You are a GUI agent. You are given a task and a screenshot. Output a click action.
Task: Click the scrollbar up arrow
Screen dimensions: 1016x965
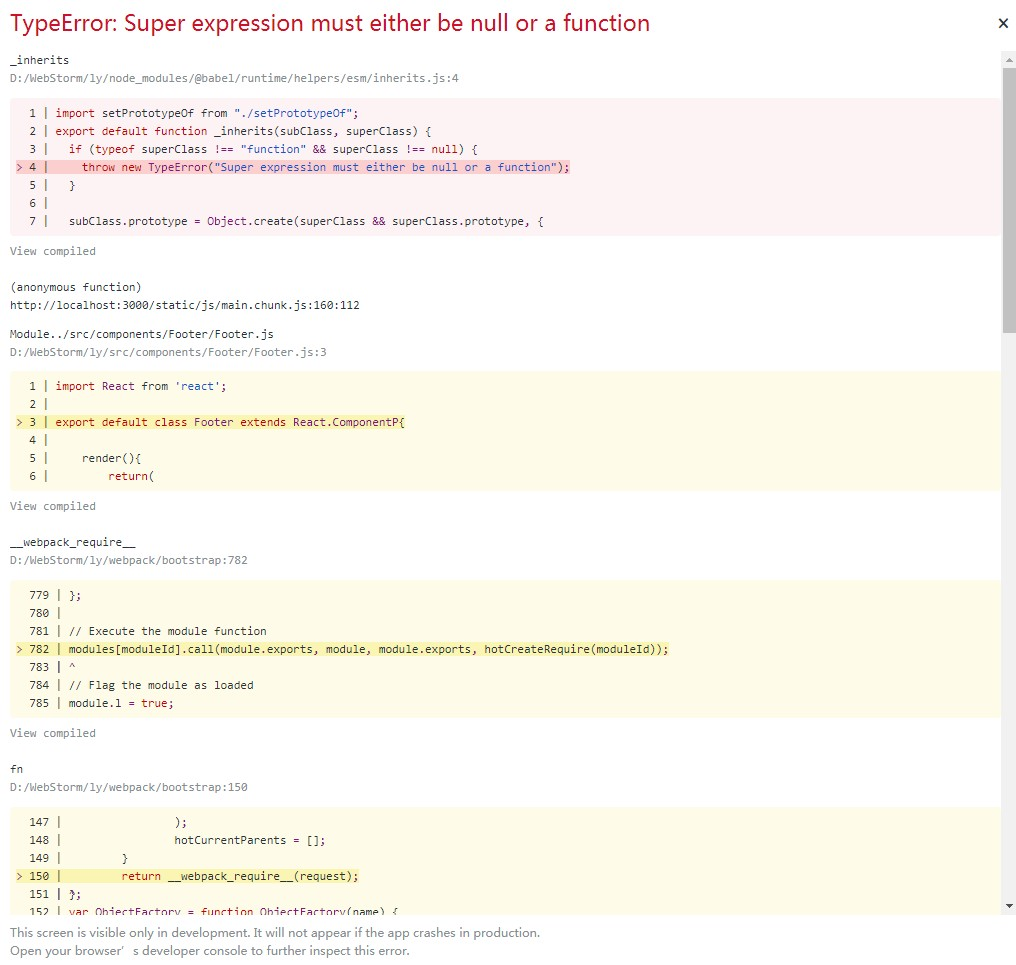[x=1010, y=60]
